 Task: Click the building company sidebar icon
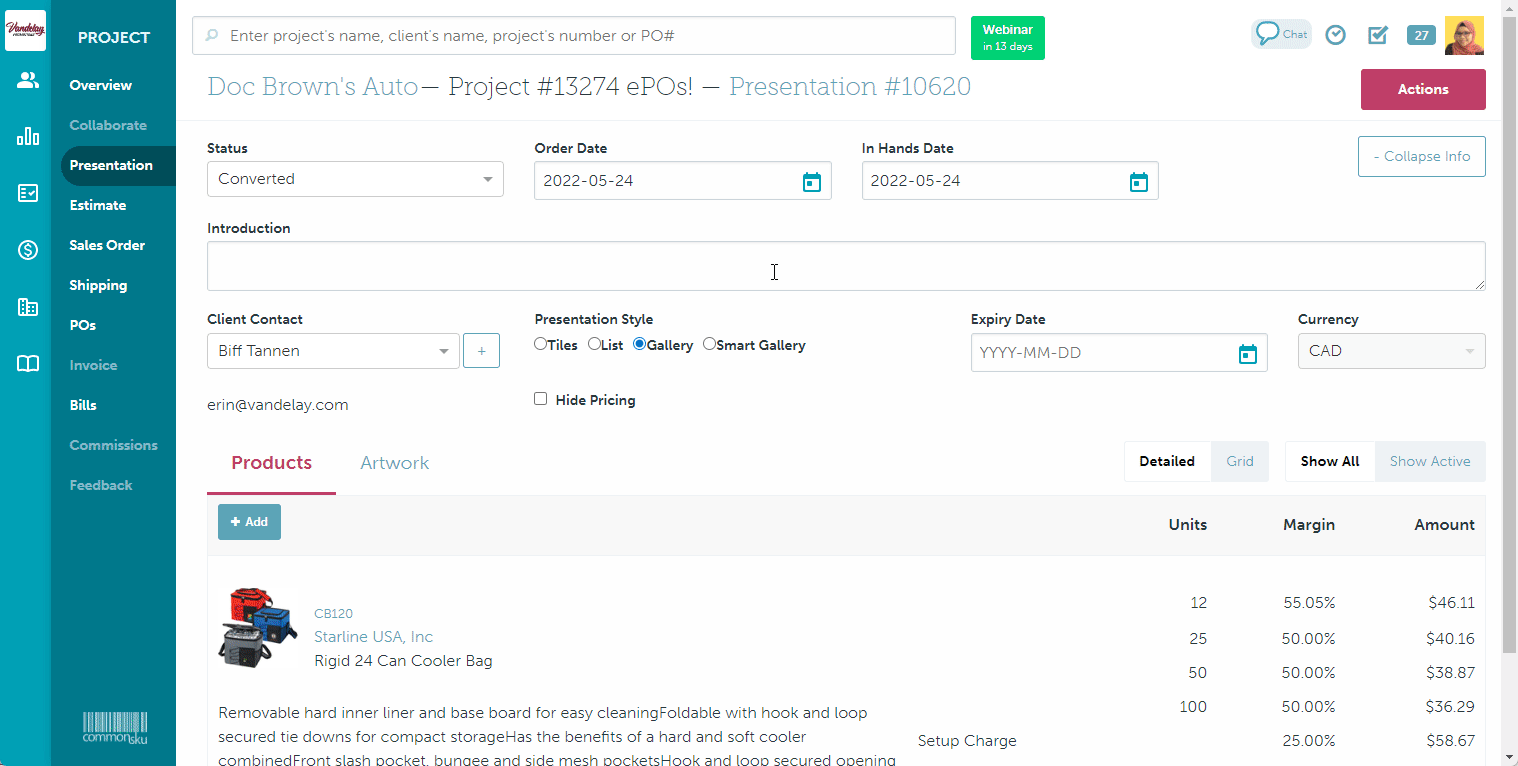28,307
